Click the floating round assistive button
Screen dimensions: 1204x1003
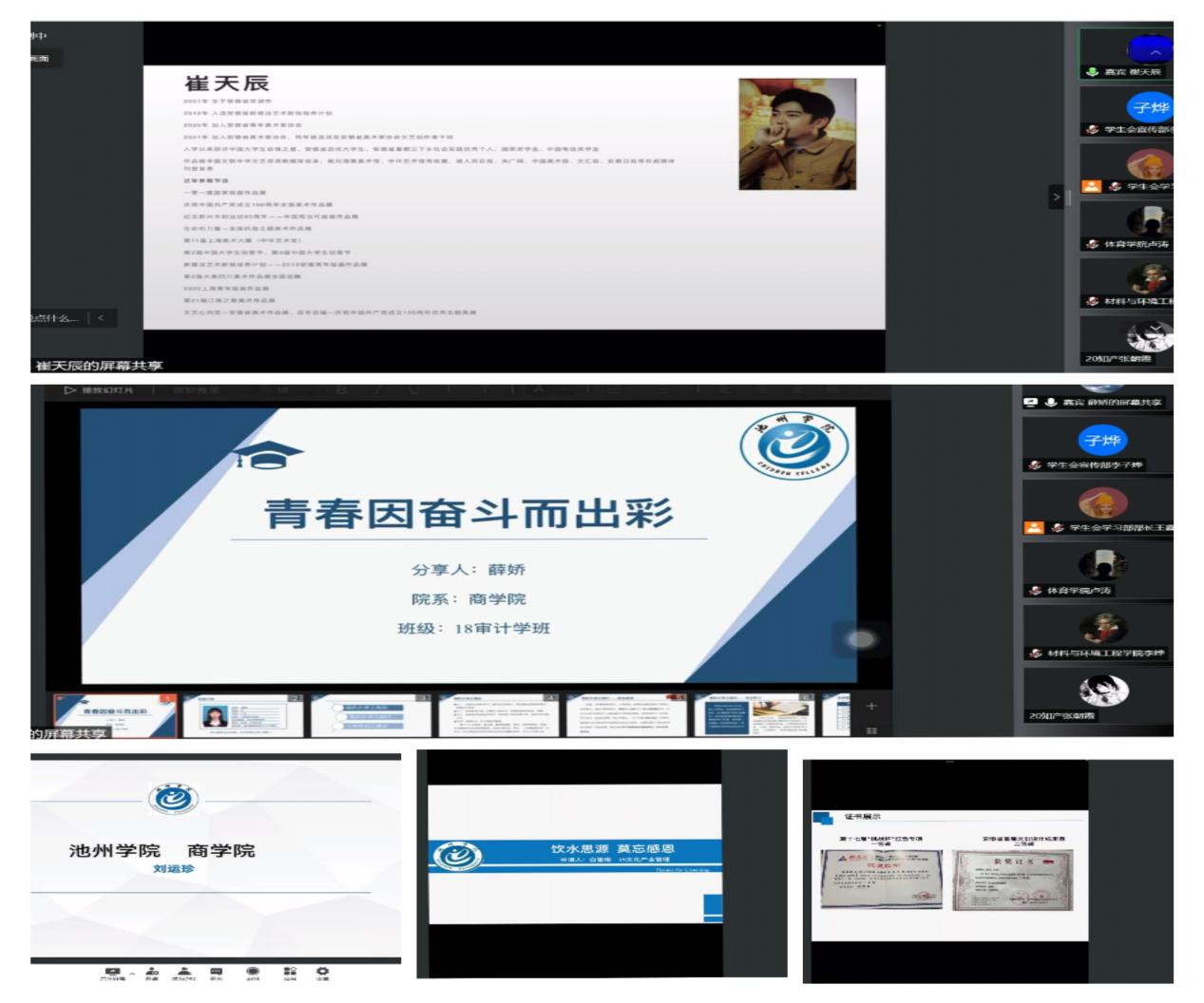click(861, 639)
